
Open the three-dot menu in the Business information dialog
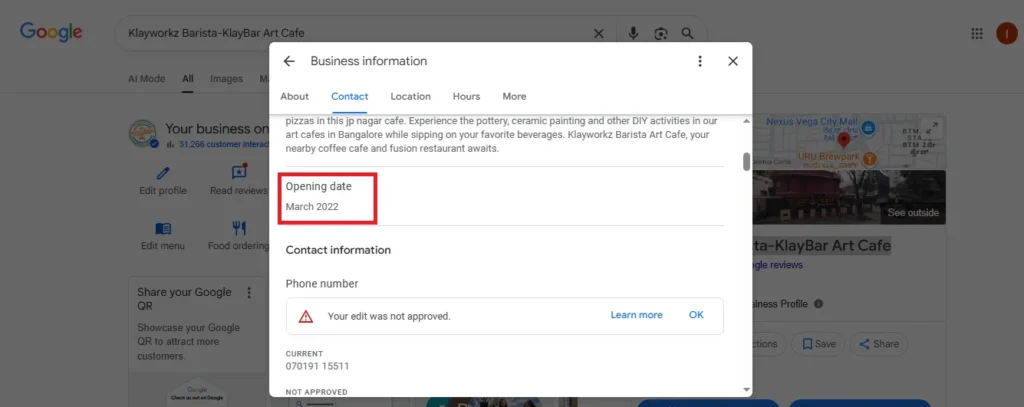pos(700,61)
